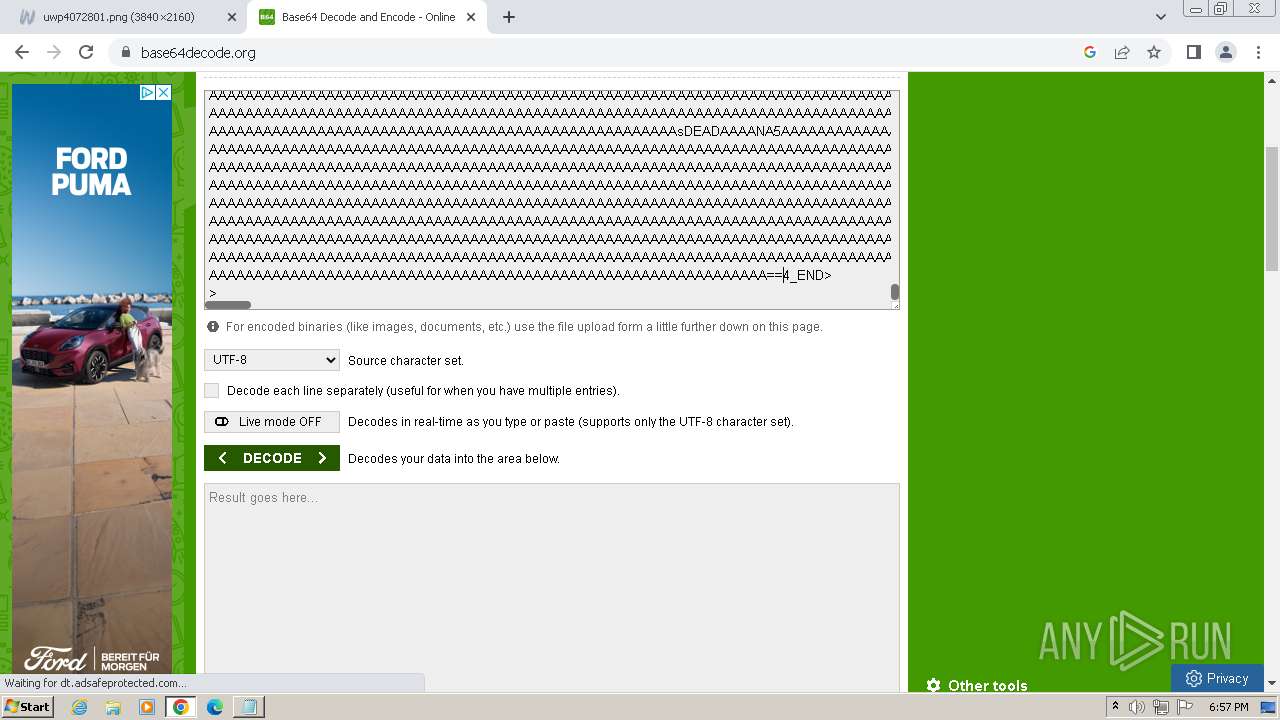
Task: Open the Windows Start menu
Action: coord(28,707)
